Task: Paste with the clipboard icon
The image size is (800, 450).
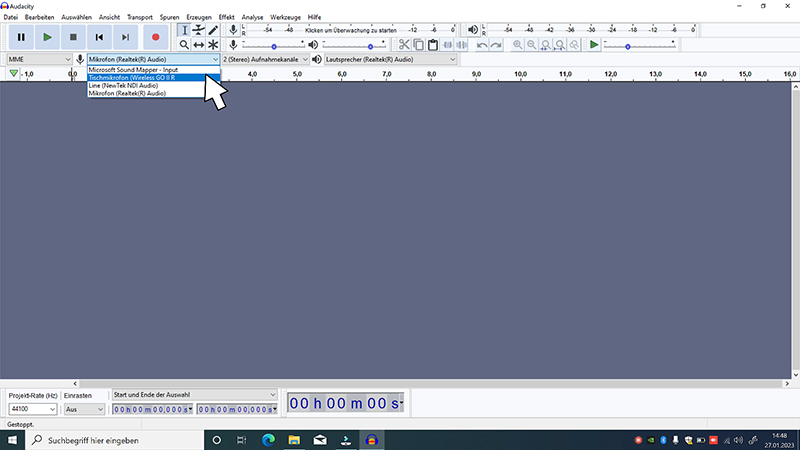Action: [x=433, y=45]
